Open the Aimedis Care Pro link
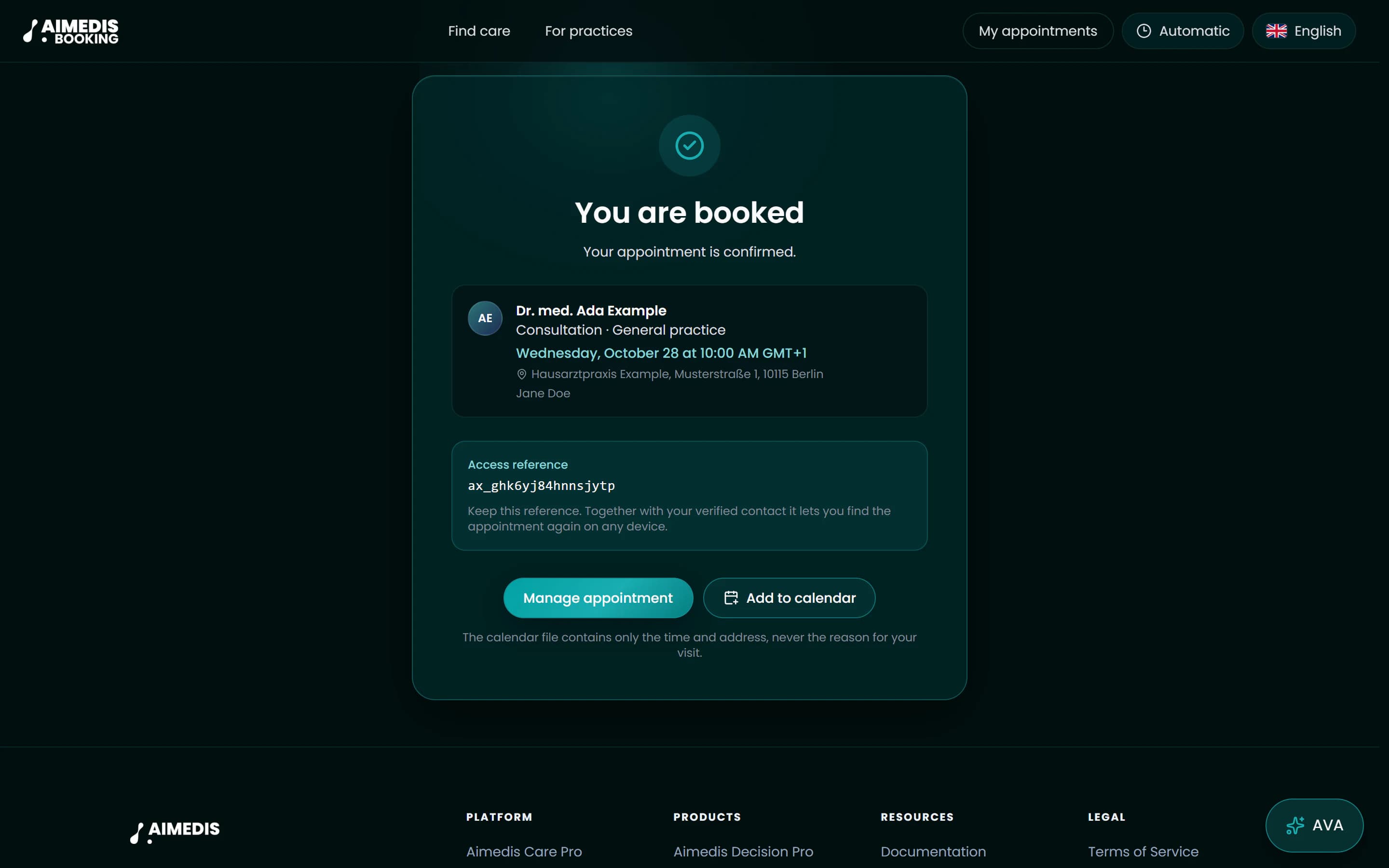The image size is (1389, 868). [523, 851]
